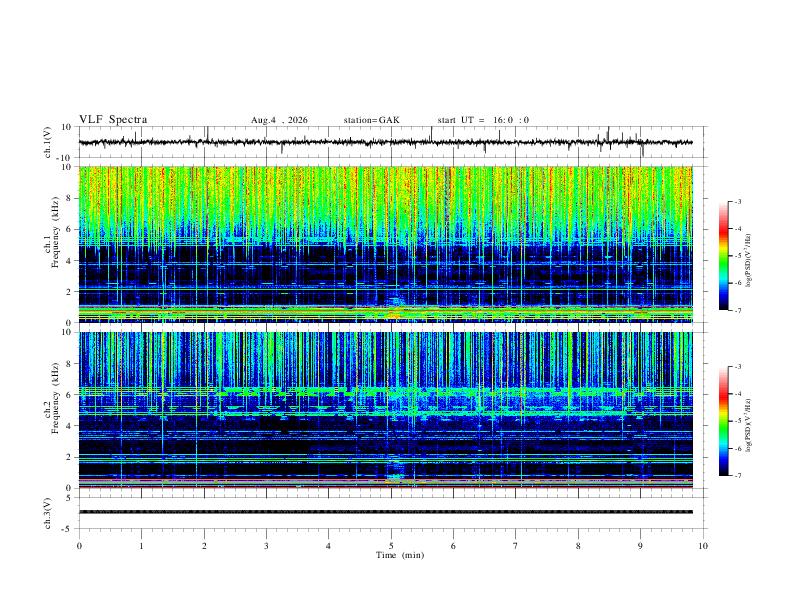Click the ch.3 (V) axis label

pos(47,513)
